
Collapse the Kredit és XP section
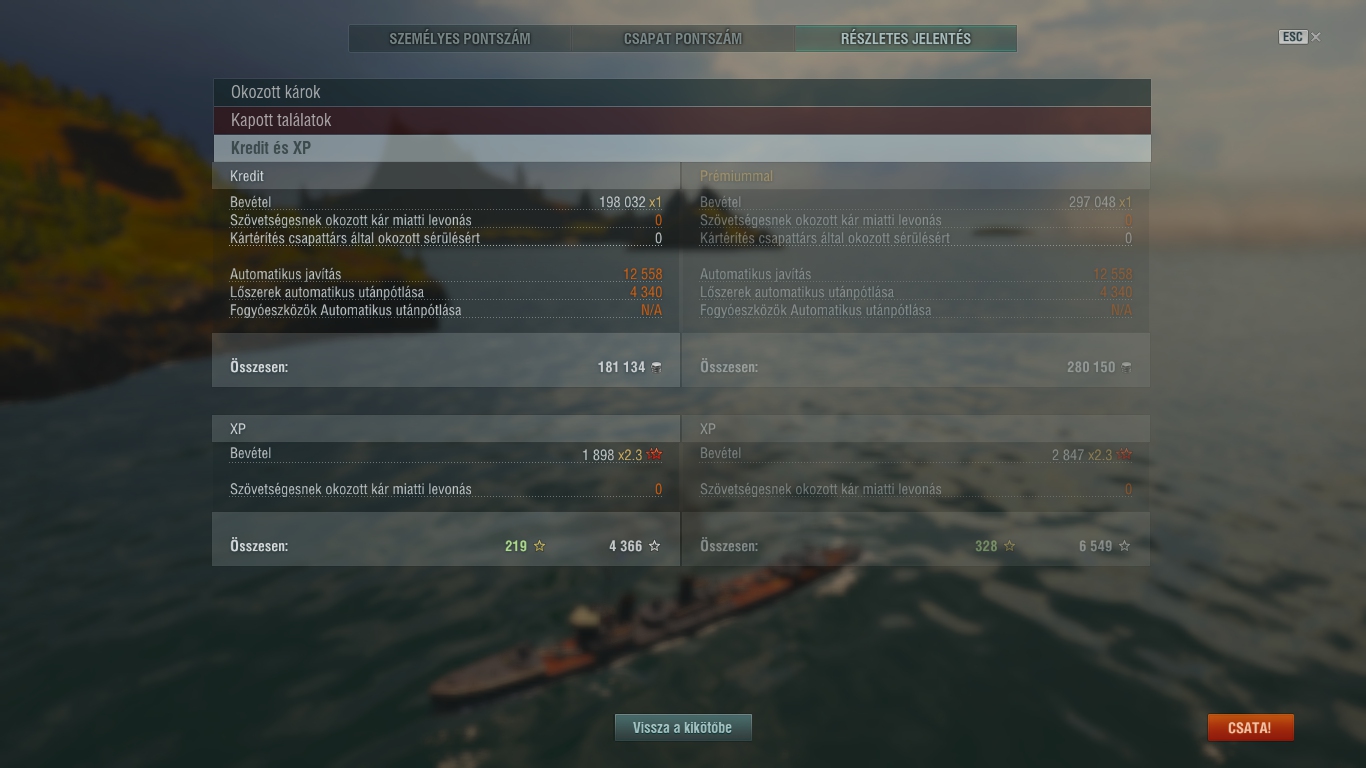coord(681,148)
